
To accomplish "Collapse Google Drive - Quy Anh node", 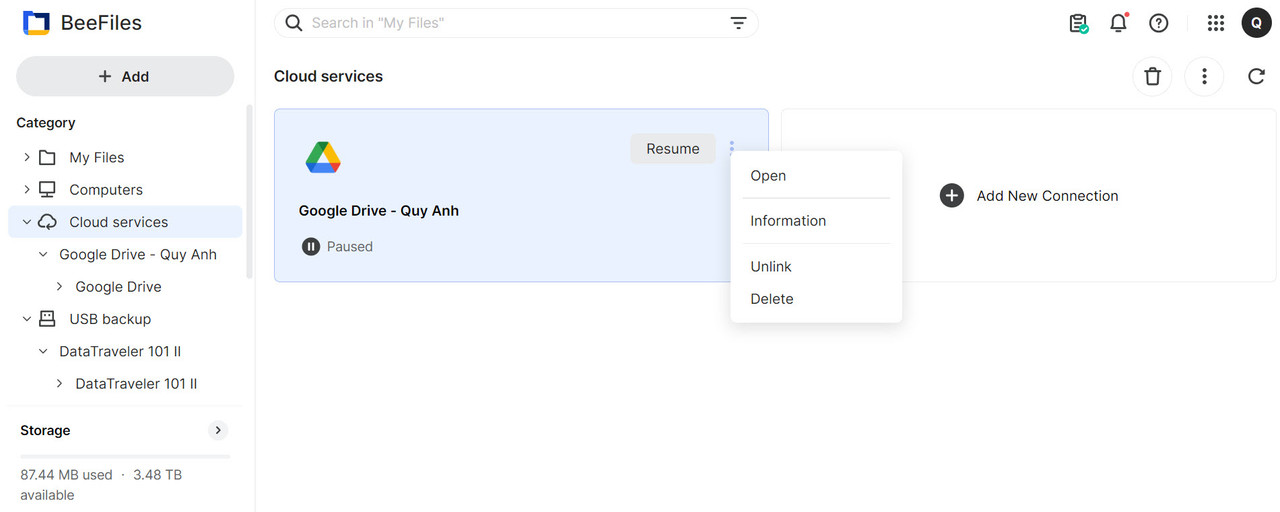I will tap(43, 254).
